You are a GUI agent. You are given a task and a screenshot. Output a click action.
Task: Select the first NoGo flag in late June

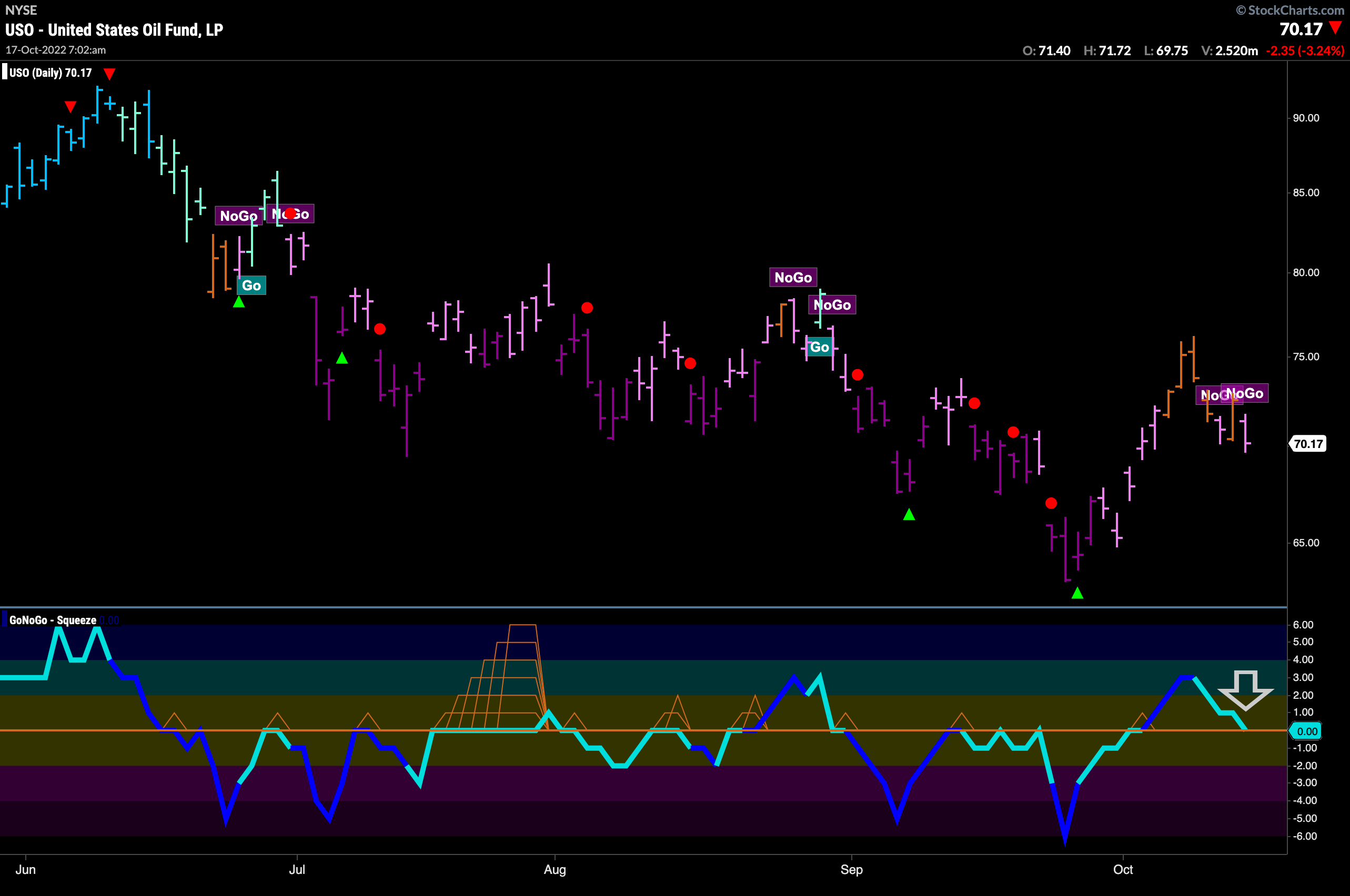pyautogui.click(x=239, y=216)
